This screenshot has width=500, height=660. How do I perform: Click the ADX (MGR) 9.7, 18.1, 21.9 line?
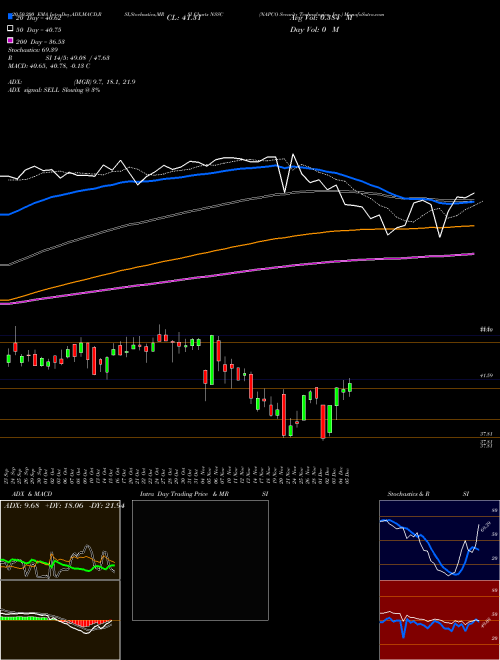tap(72, 82)
